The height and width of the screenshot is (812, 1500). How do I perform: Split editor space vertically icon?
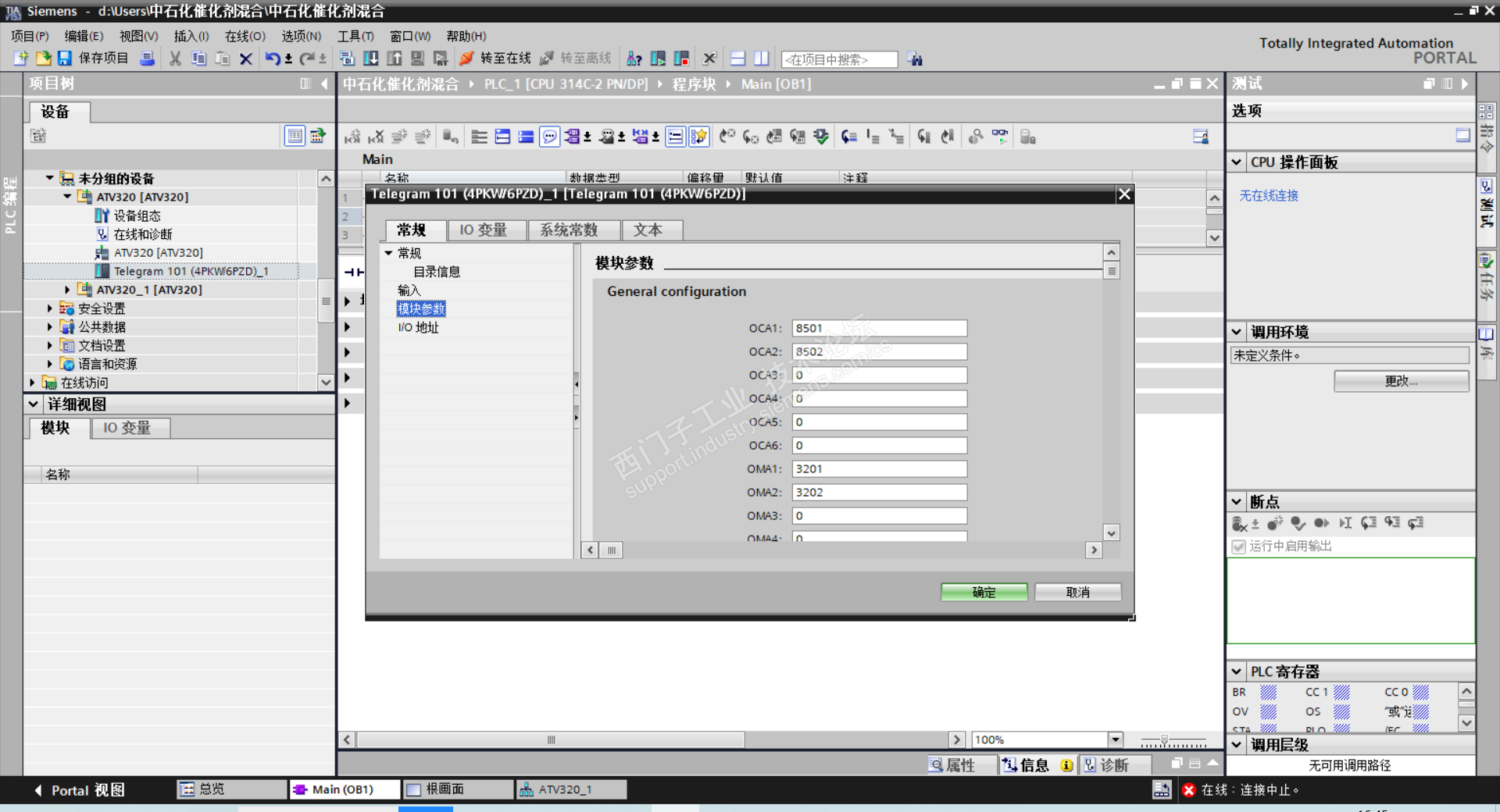pyautogui.click(x=761, y=59)
